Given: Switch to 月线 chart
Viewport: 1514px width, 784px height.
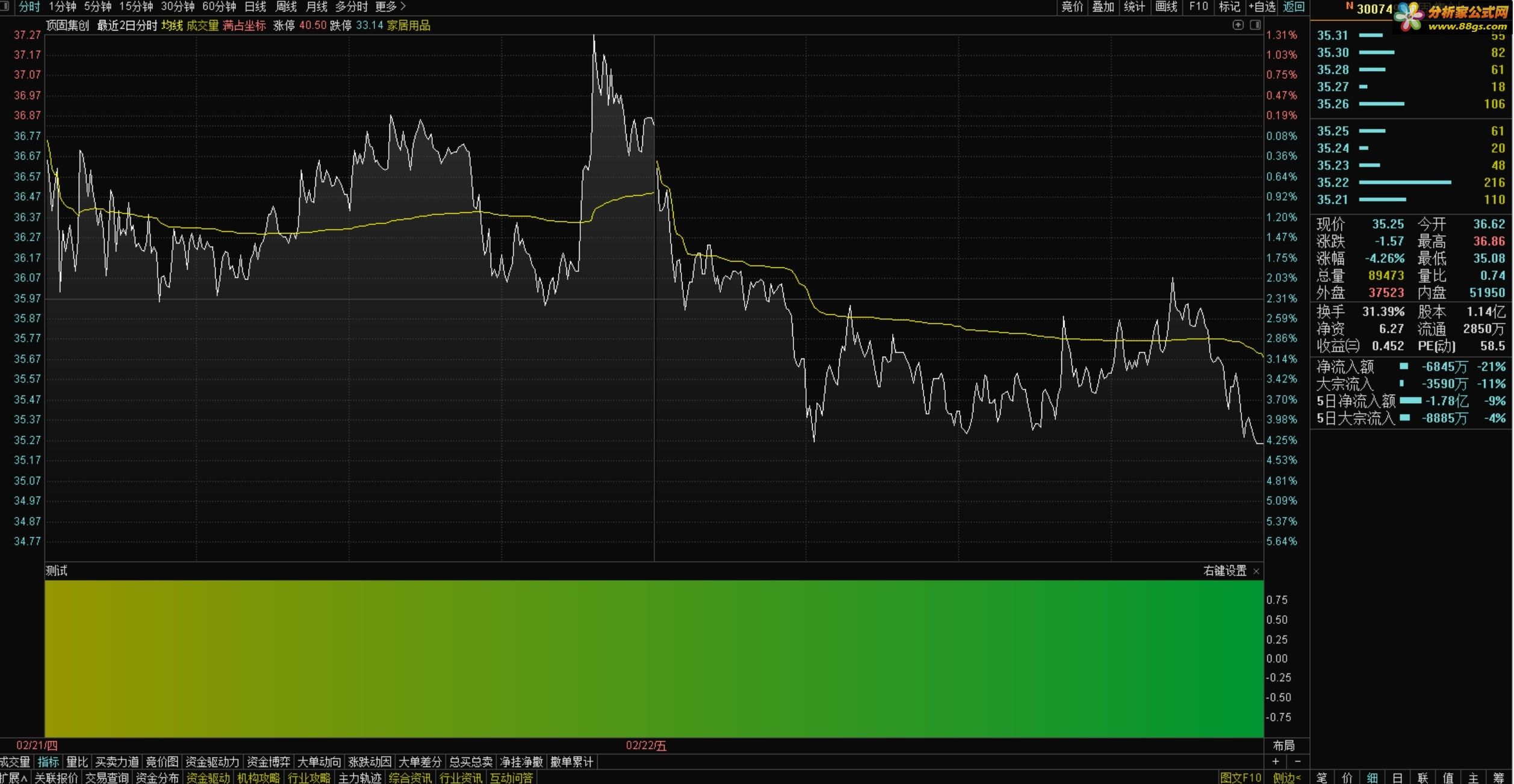Looking at the screenshot, I should click(x=317, y=7).
